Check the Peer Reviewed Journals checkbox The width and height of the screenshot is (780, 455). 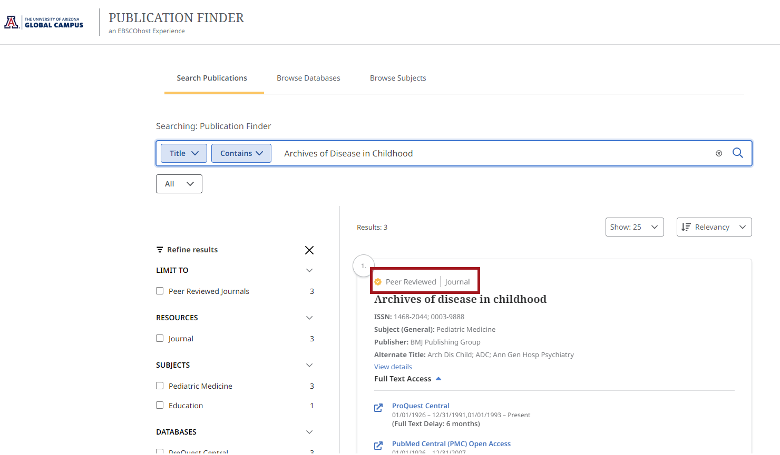pyautogui.click(x=160, y=291)
